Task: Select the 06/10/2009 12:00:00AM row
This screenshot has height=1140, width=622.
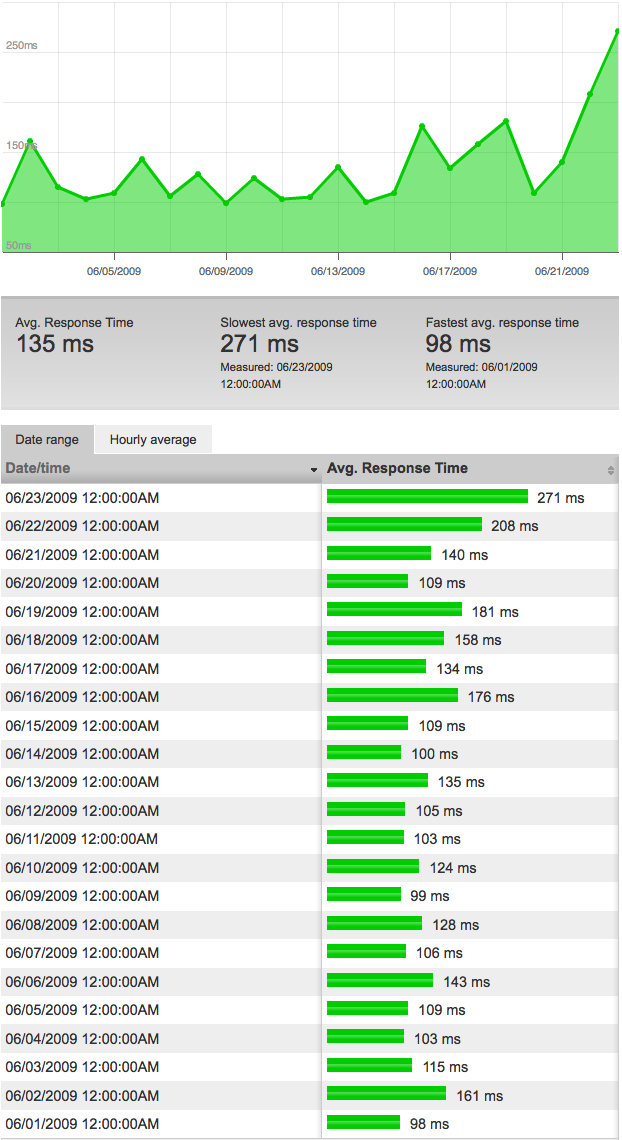Action: [310, 867]
